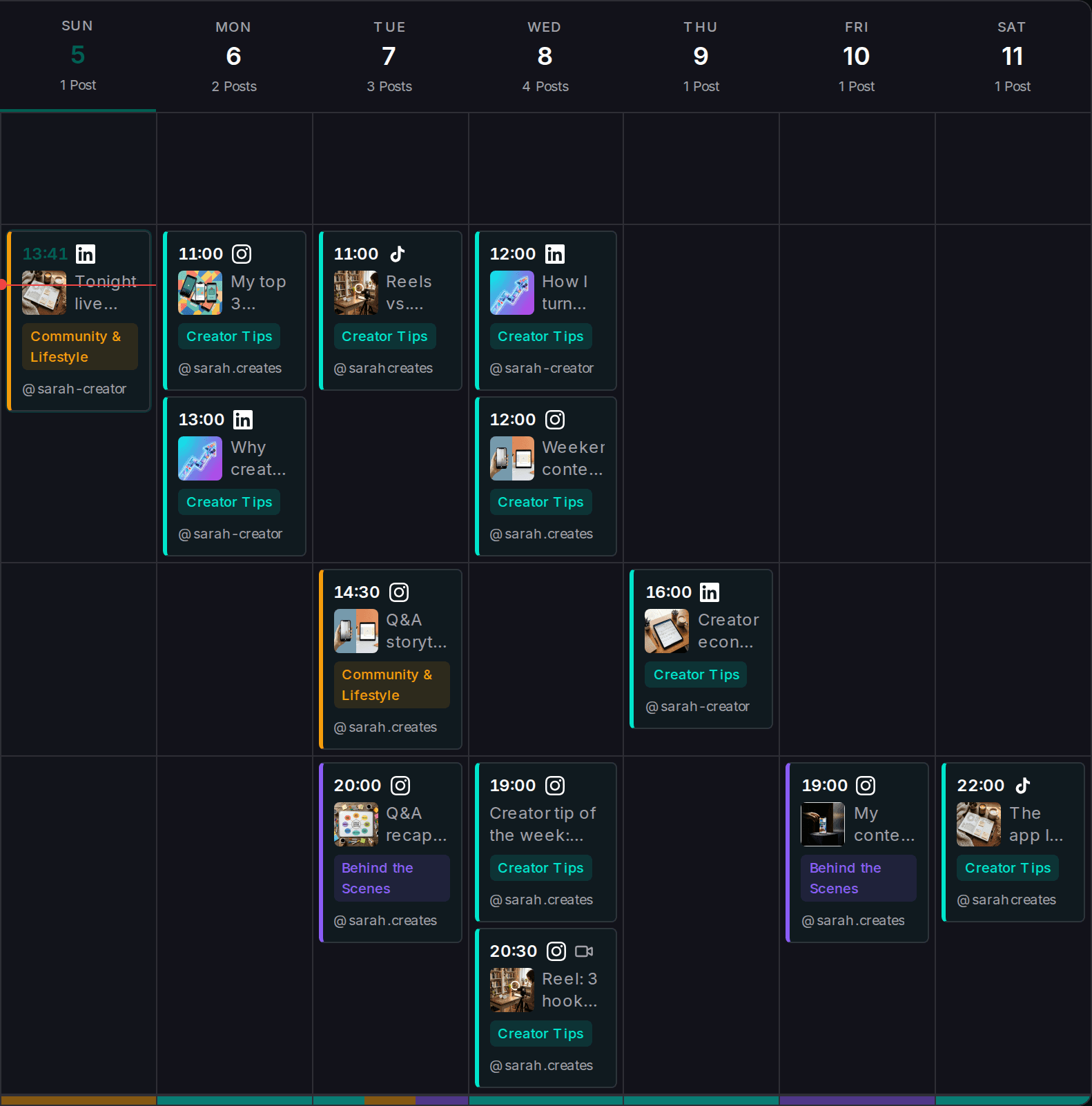Click Behind the Scenes tag on Tuesday 20:00 post
Image resolution: width=1092 pixels, height=1106 pixels.
(392, 878)
